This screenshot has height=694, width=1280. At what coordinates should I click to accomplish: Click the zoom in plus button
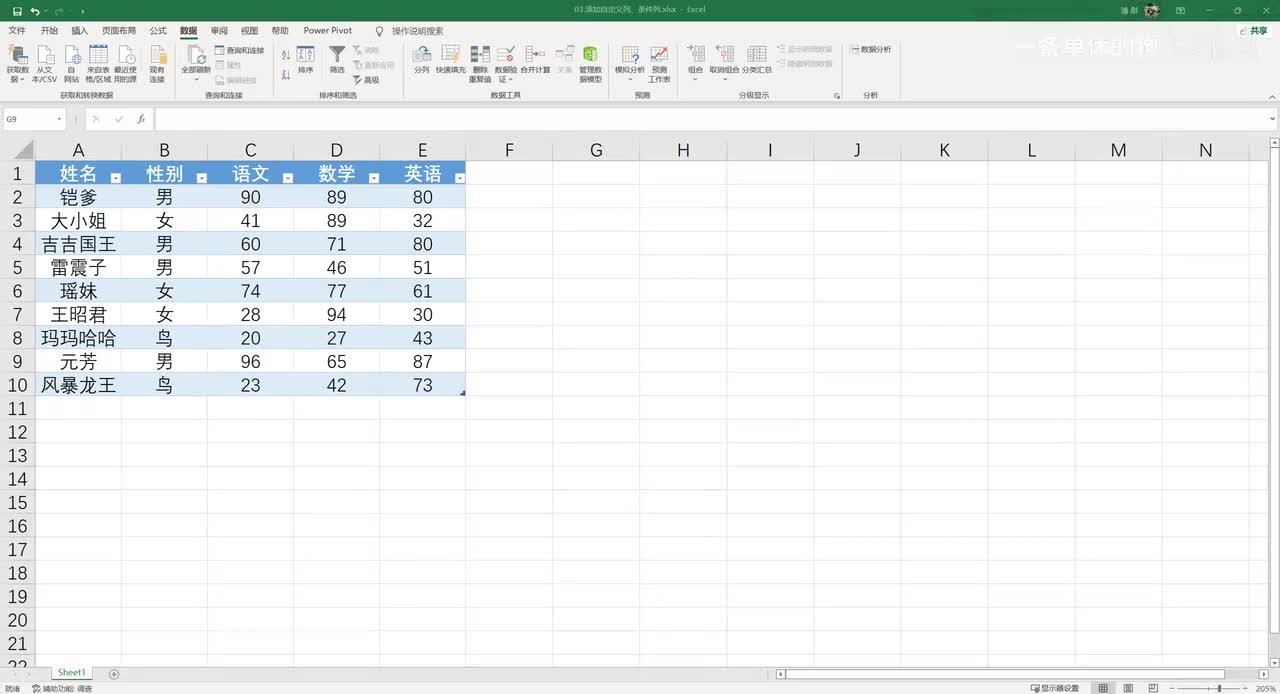point(1247,688)
